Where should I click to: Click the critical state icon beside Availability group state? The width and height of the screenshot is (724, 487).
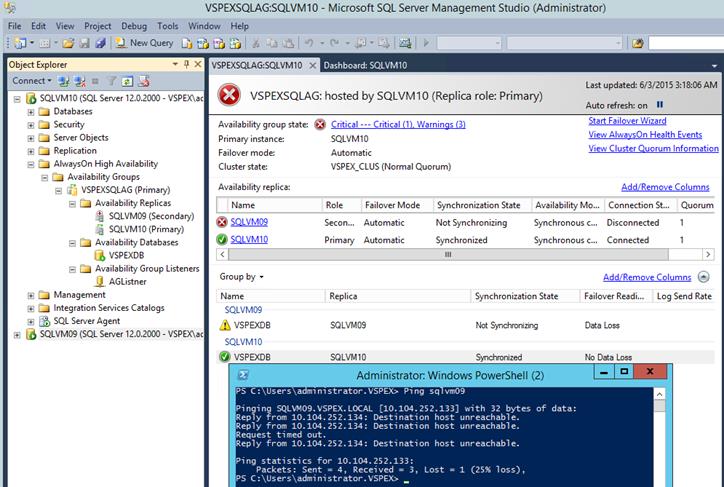click(x=320, y=124)
